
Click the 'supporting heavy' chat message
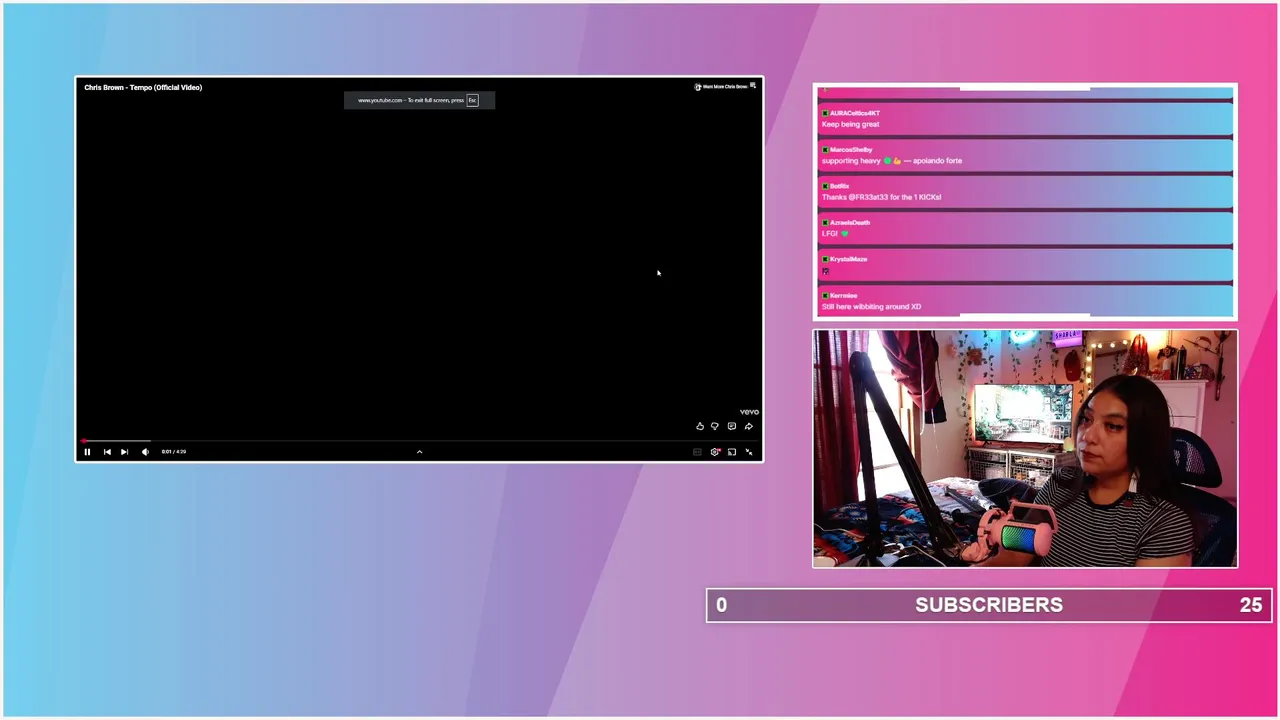pyautogui.click(x=892, y=161)
